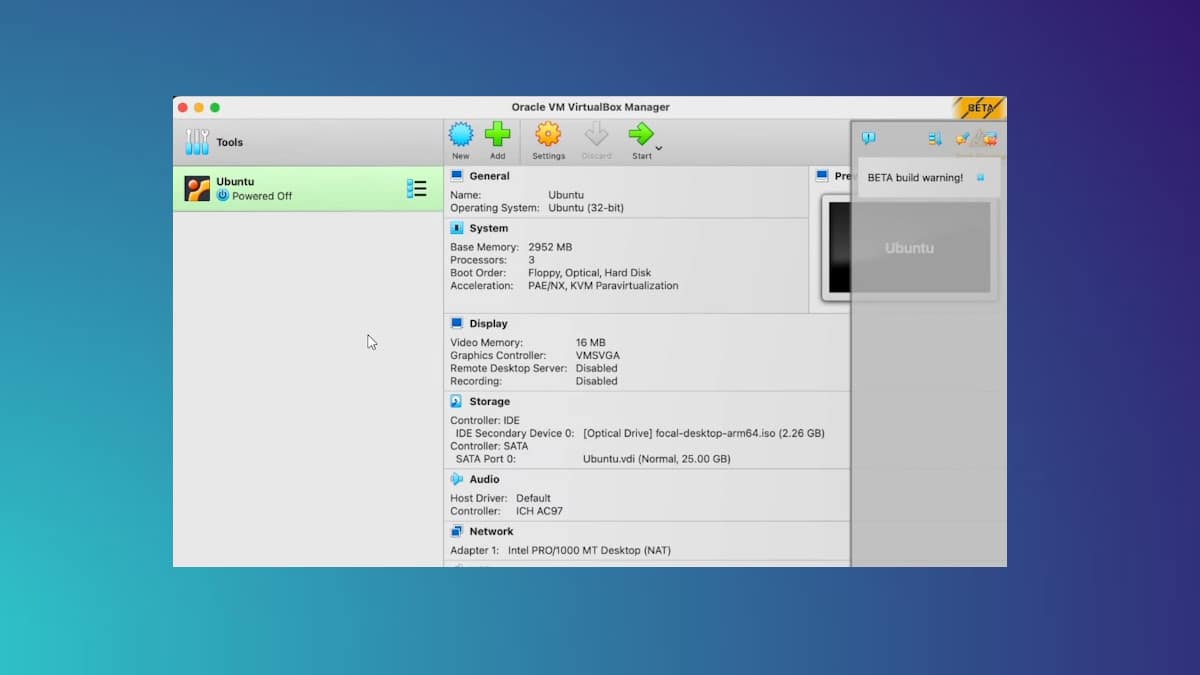This screenshot has height=675, width=1200.
Task: Open the Ubuntu machine tools menu icon
Action: click(x=417, y=188)
